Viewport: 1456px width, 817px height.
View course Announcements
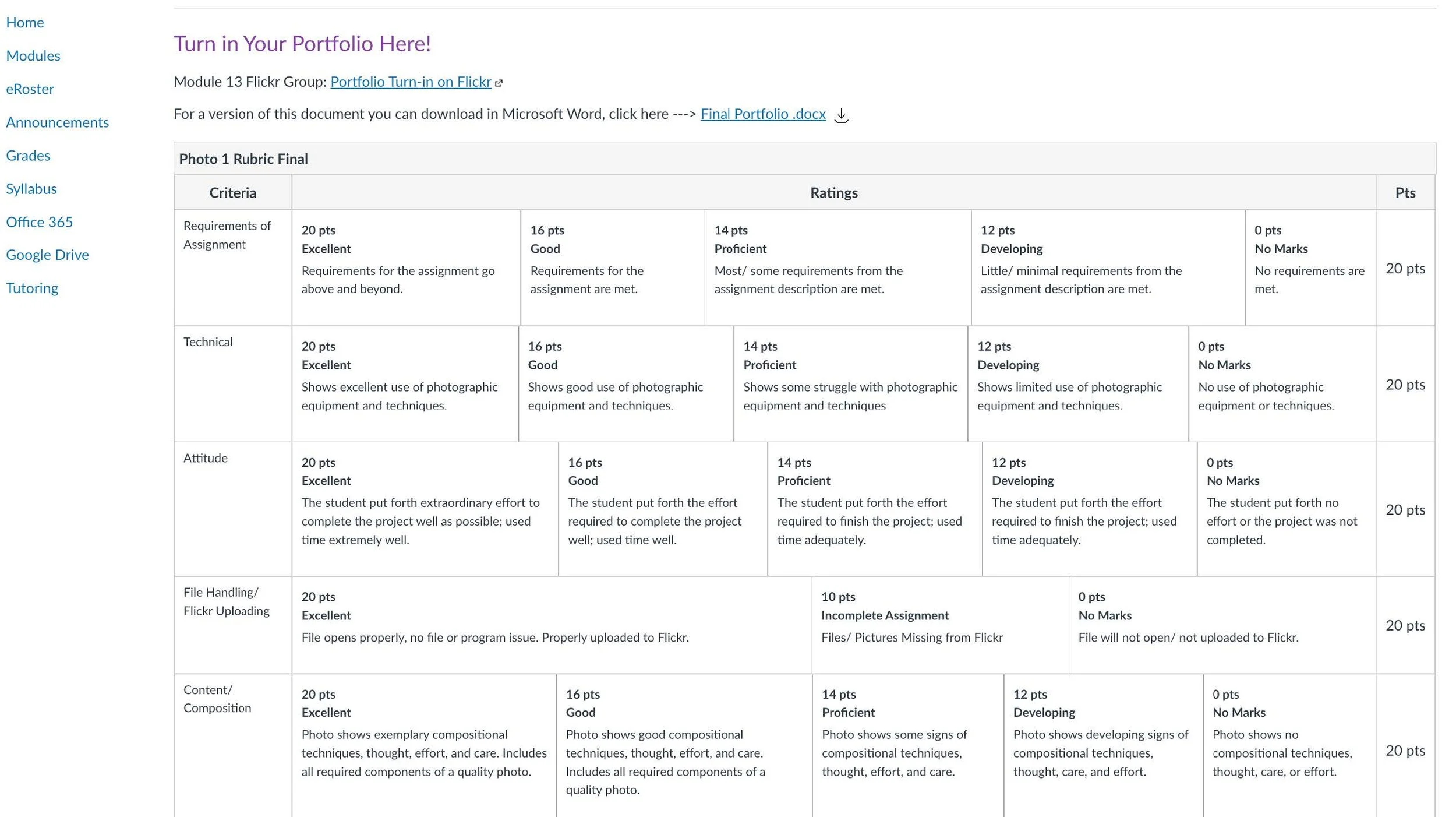57,122
